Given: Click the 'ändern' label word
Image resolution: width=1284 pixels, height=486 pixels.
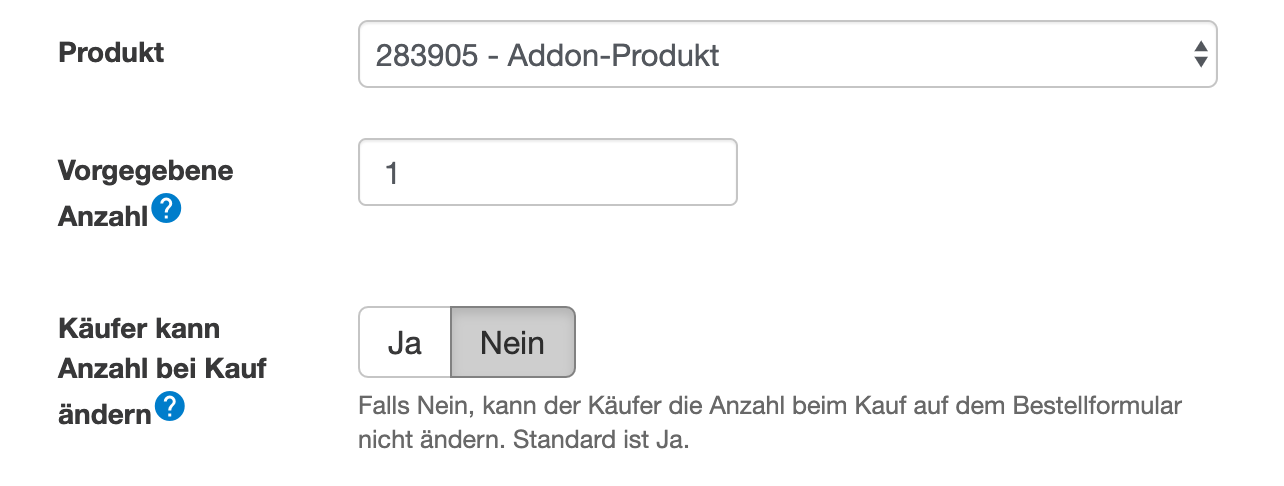Looking at the screenshot, I should [x=104, y=413].
